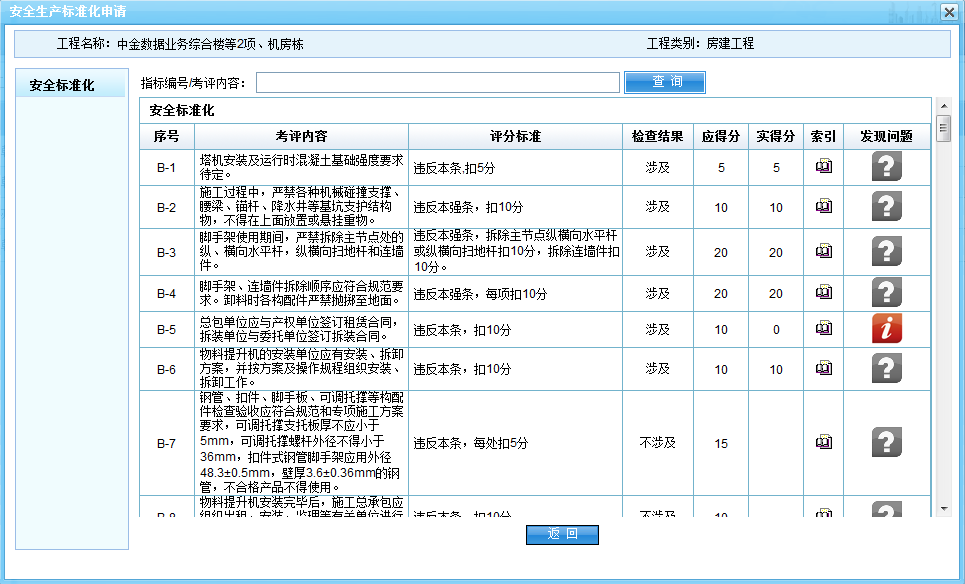This screenshot has width=965, height=584.
Task: Open the index book icon for row B-5
Action: point(823,329)
